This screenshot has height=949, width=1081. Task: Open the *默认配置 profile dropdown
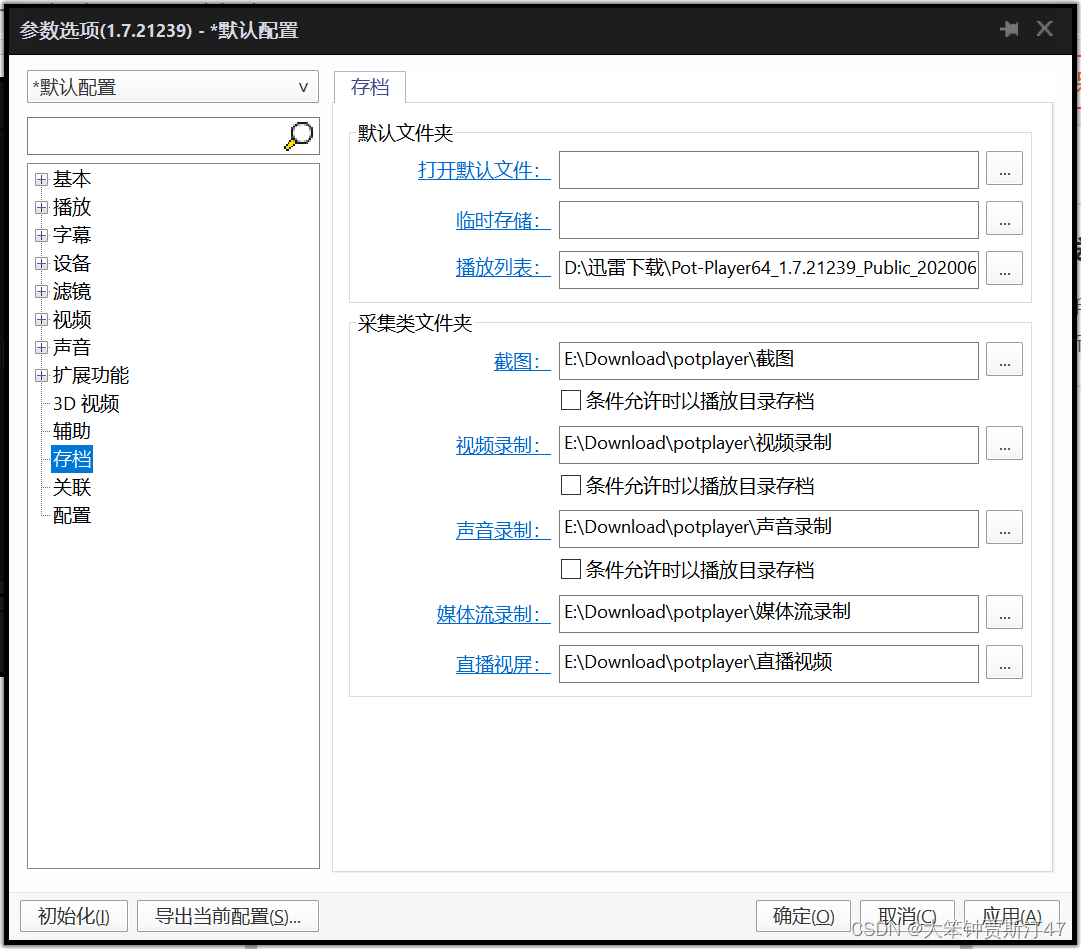[x=303, y=87]
